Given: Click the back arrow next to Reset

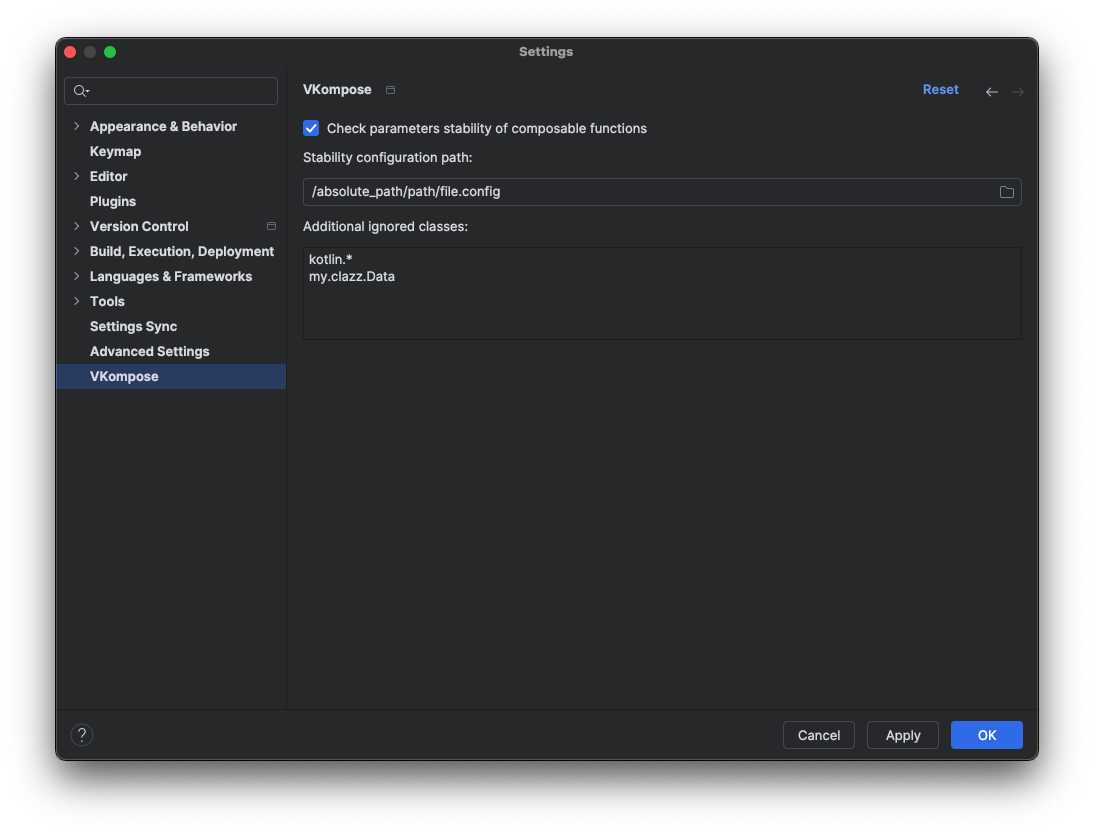Looking at the screenshot, I should [991, 91].
